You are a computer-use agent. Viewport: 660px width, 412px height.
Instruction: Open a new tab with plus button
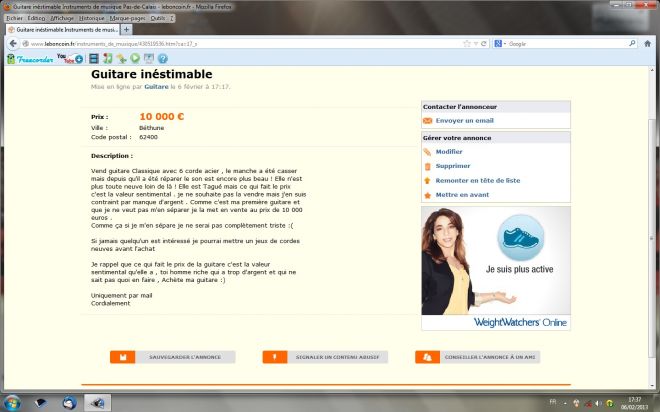(x=126, y=30)
